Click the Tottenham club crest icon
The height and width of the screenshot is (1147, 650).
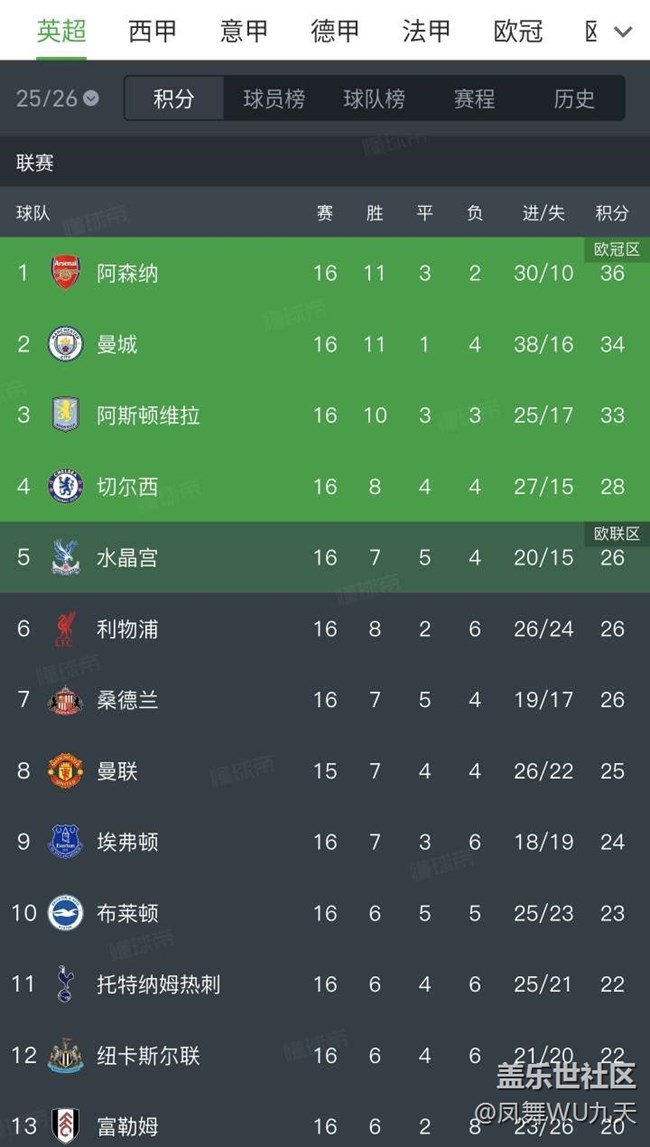(x=66, y=984)
